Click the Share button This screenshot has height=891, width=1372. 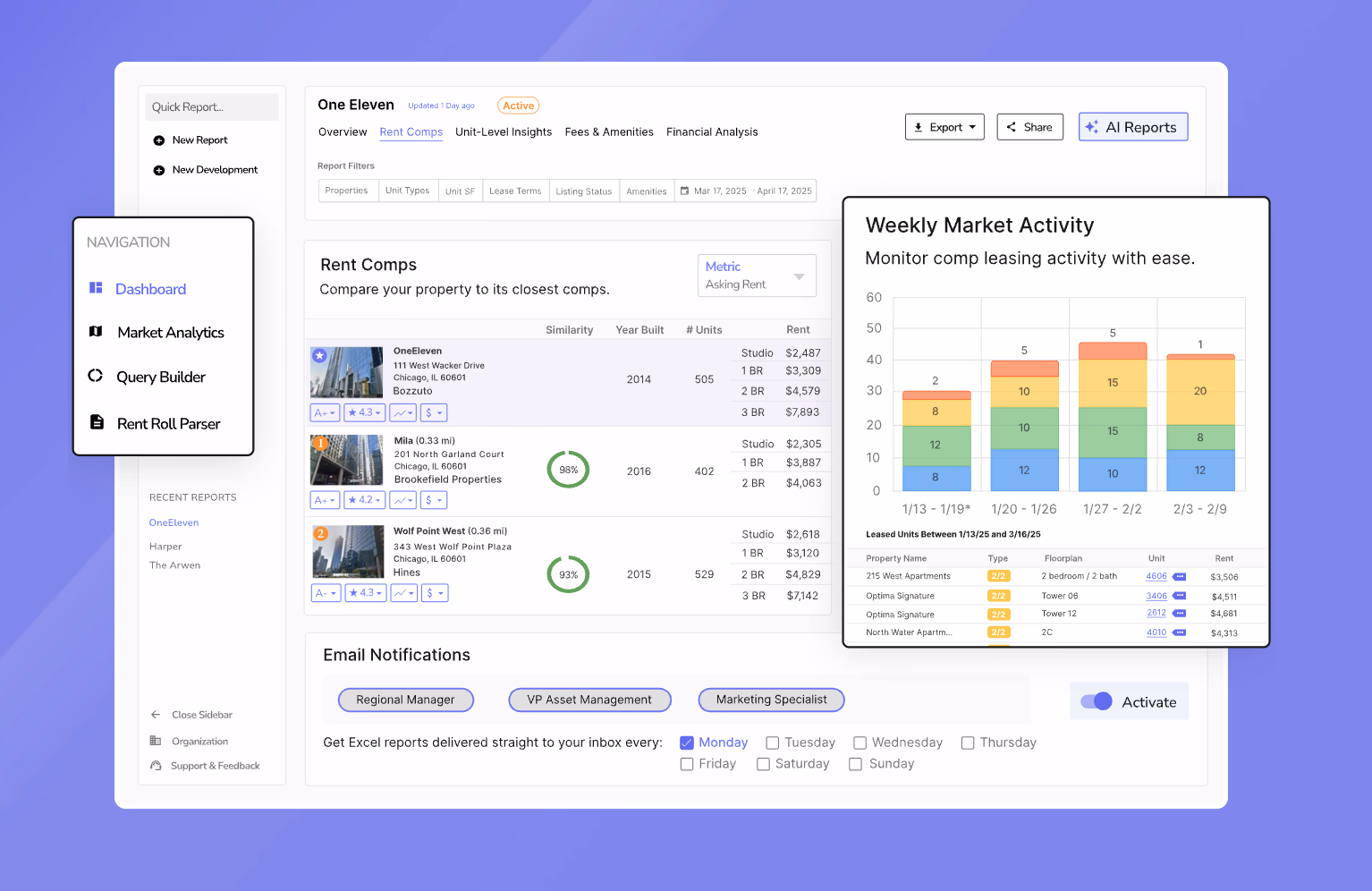click(x=1030, y=127)
